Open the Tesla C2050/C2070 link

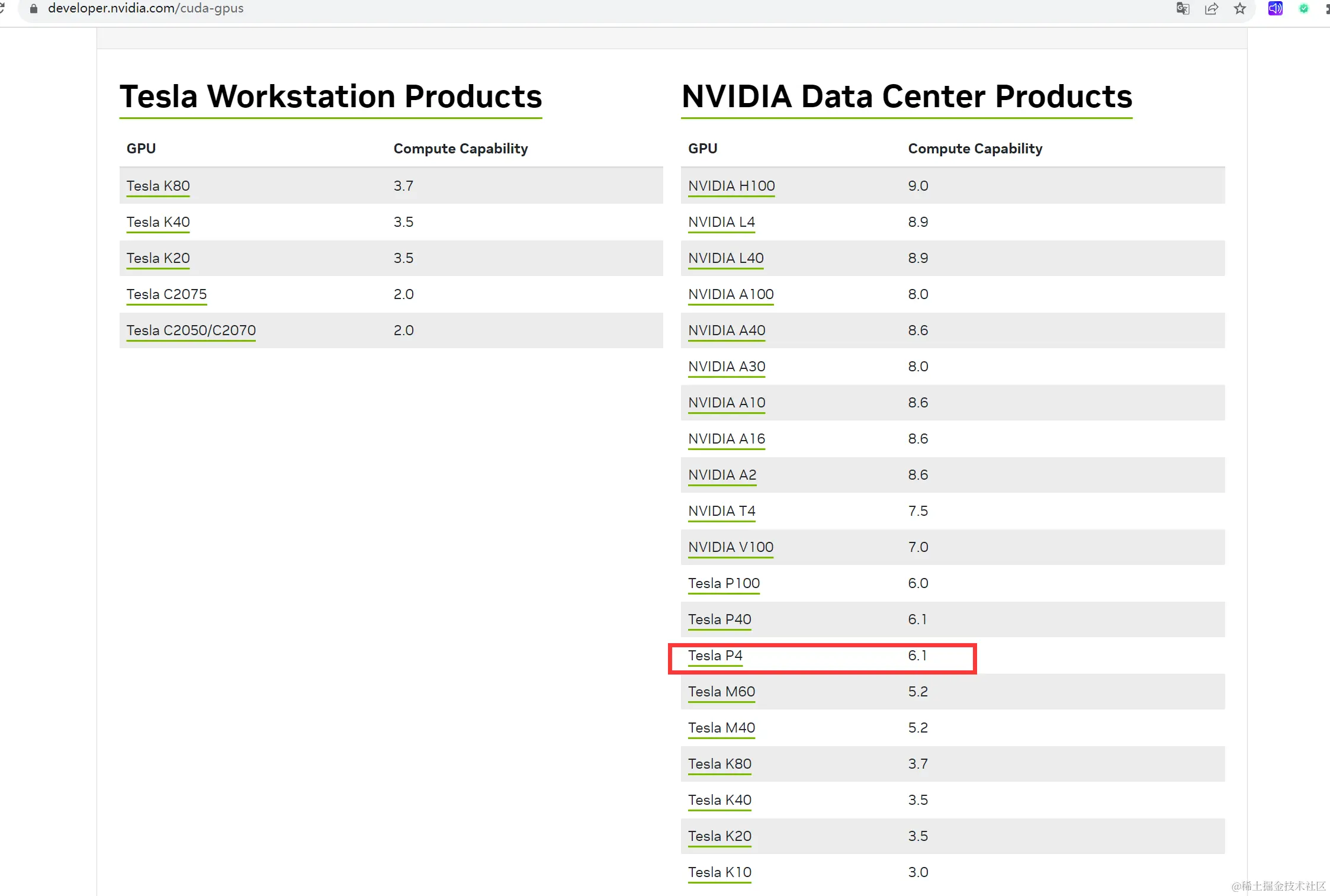pyautogui.click(x=191, y=330)
